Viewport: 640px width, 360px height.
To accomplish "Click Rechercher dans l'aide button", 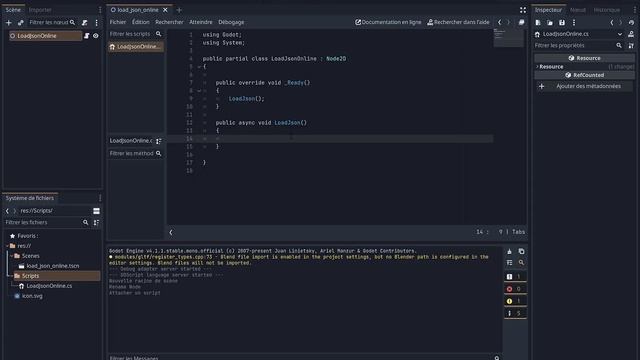I will pyautogui.click(x=458, y=22).
